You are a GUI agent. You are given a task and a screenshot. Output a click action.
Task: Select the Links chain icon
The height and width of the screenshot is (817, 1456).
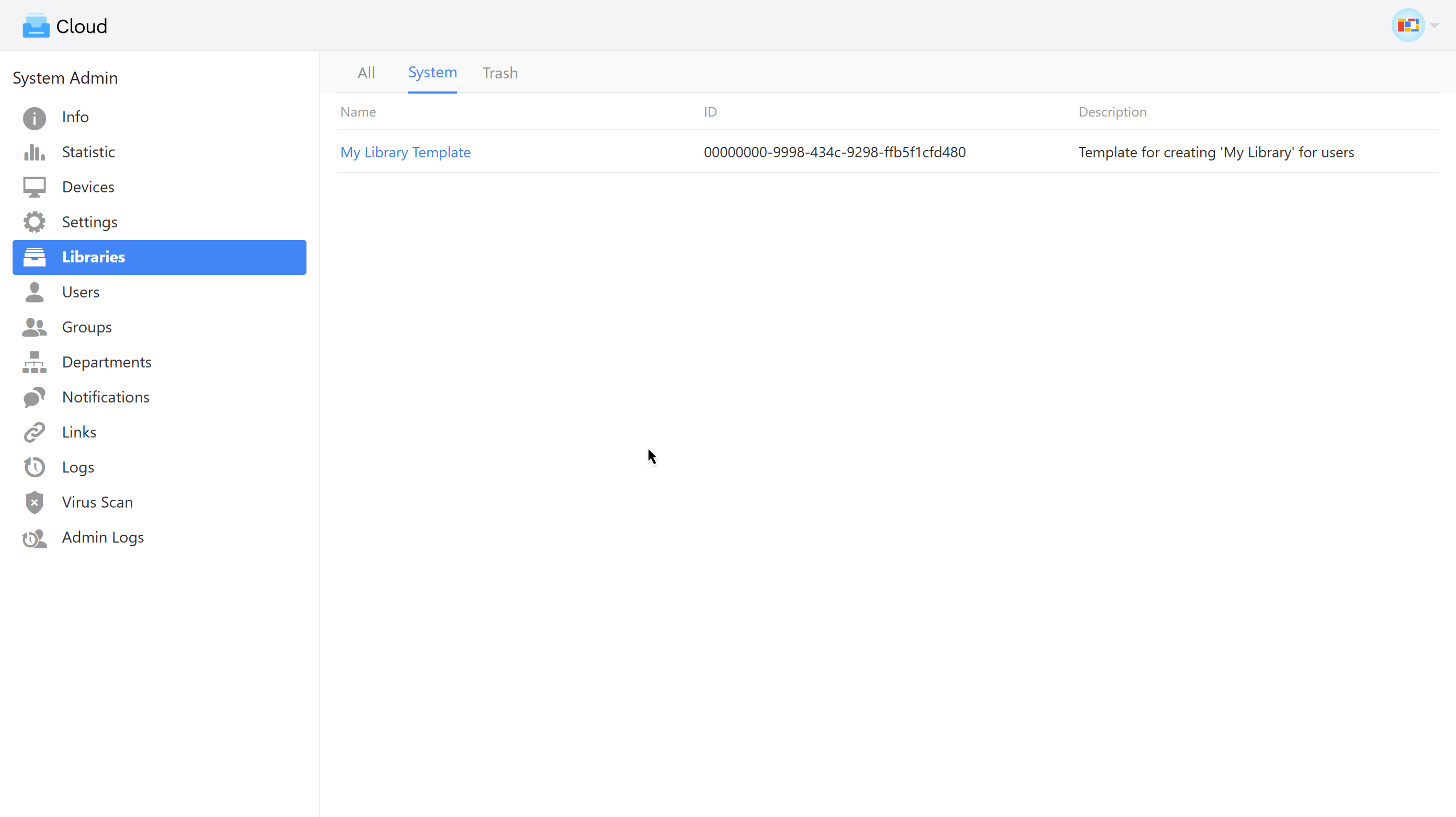[35, 432]
